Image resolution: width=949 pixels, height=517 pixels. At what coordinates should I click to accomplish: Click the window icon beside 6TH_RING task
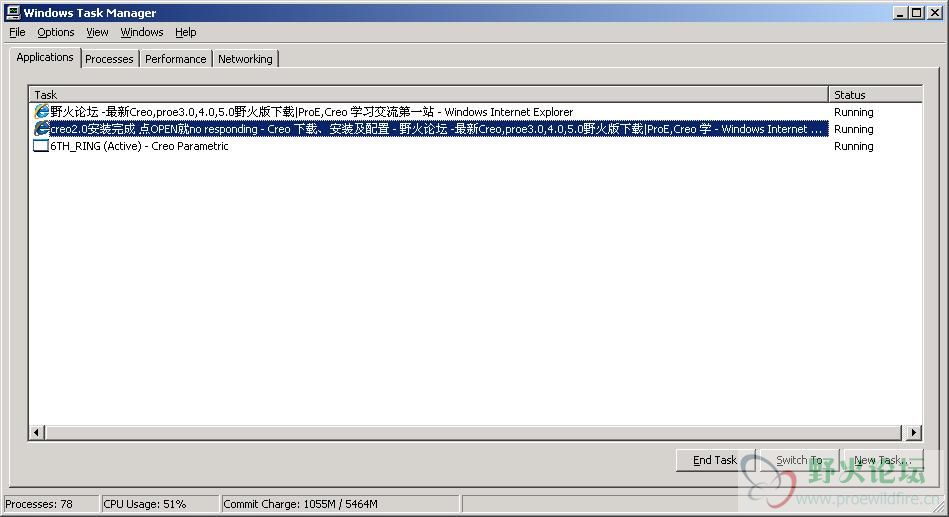tap(41, 146)
